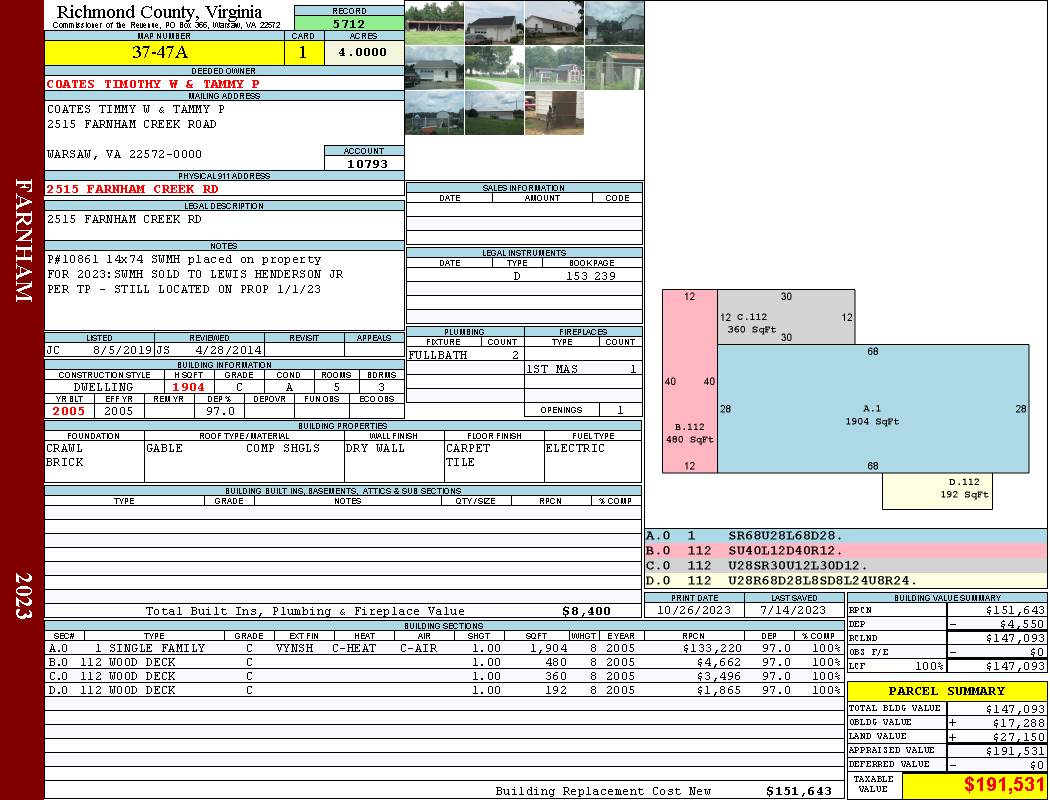Click the 1ST MAS fireplace type row

(583, 369)
